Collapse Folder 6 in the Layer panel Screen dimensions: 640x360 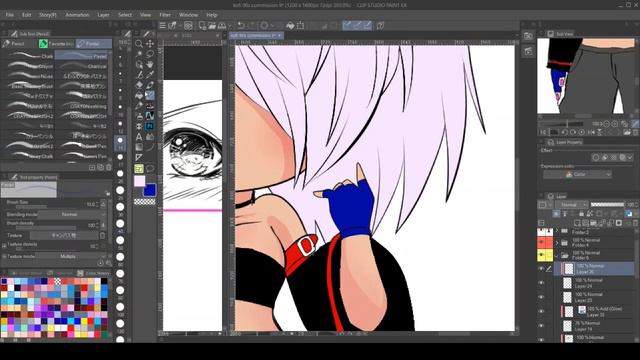coord(557,256)
